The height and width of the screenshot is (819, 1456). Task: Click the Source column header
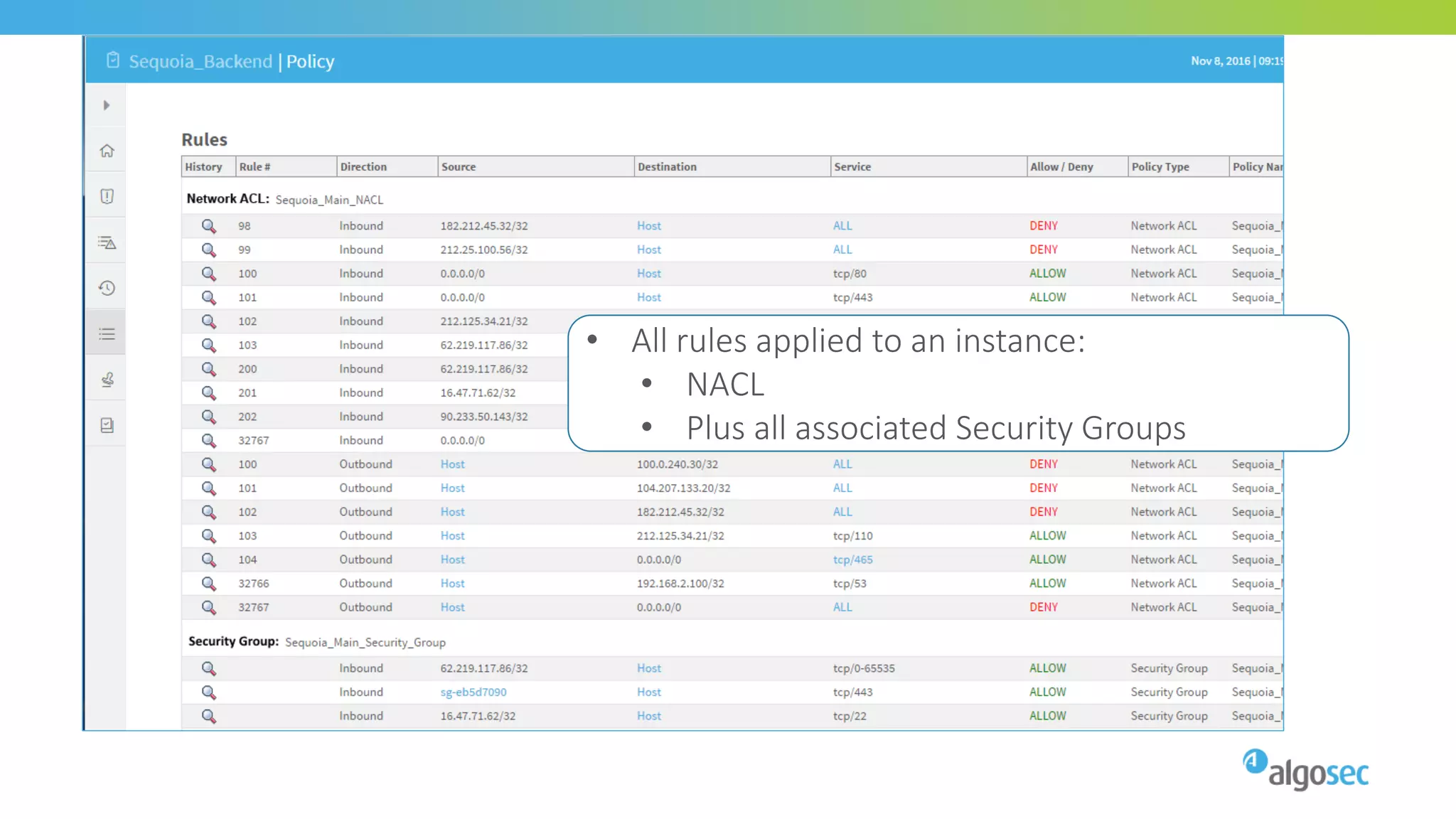536,166
